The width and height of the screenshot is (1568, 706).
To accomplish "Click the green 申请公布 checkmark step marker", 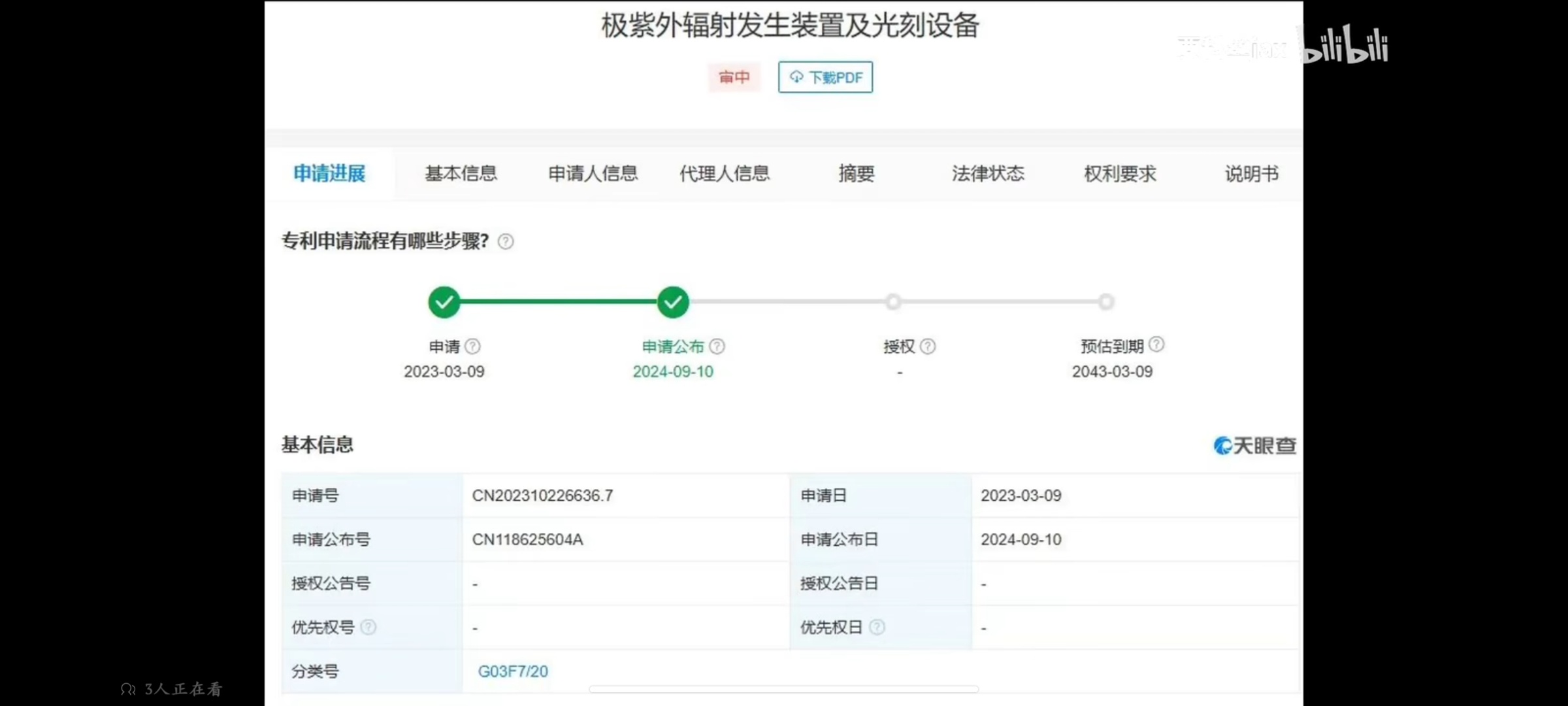I will [673, 302].
